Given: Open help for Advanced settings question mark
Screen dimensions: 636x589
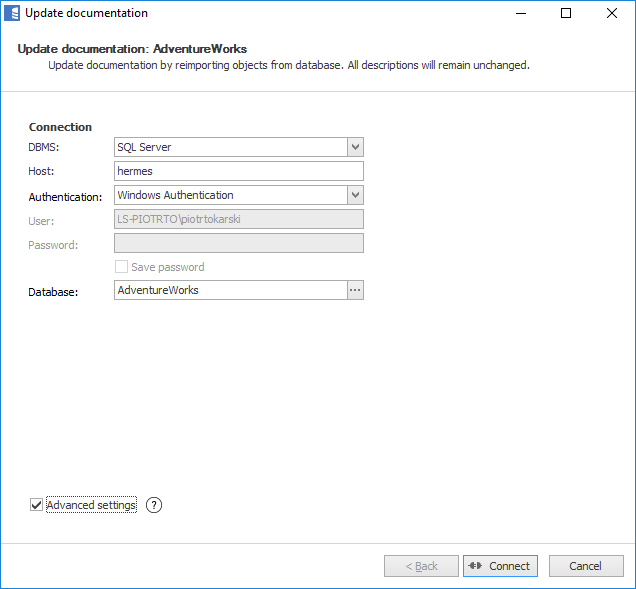Looking at the screenshot, I should (x=153, y=505).
